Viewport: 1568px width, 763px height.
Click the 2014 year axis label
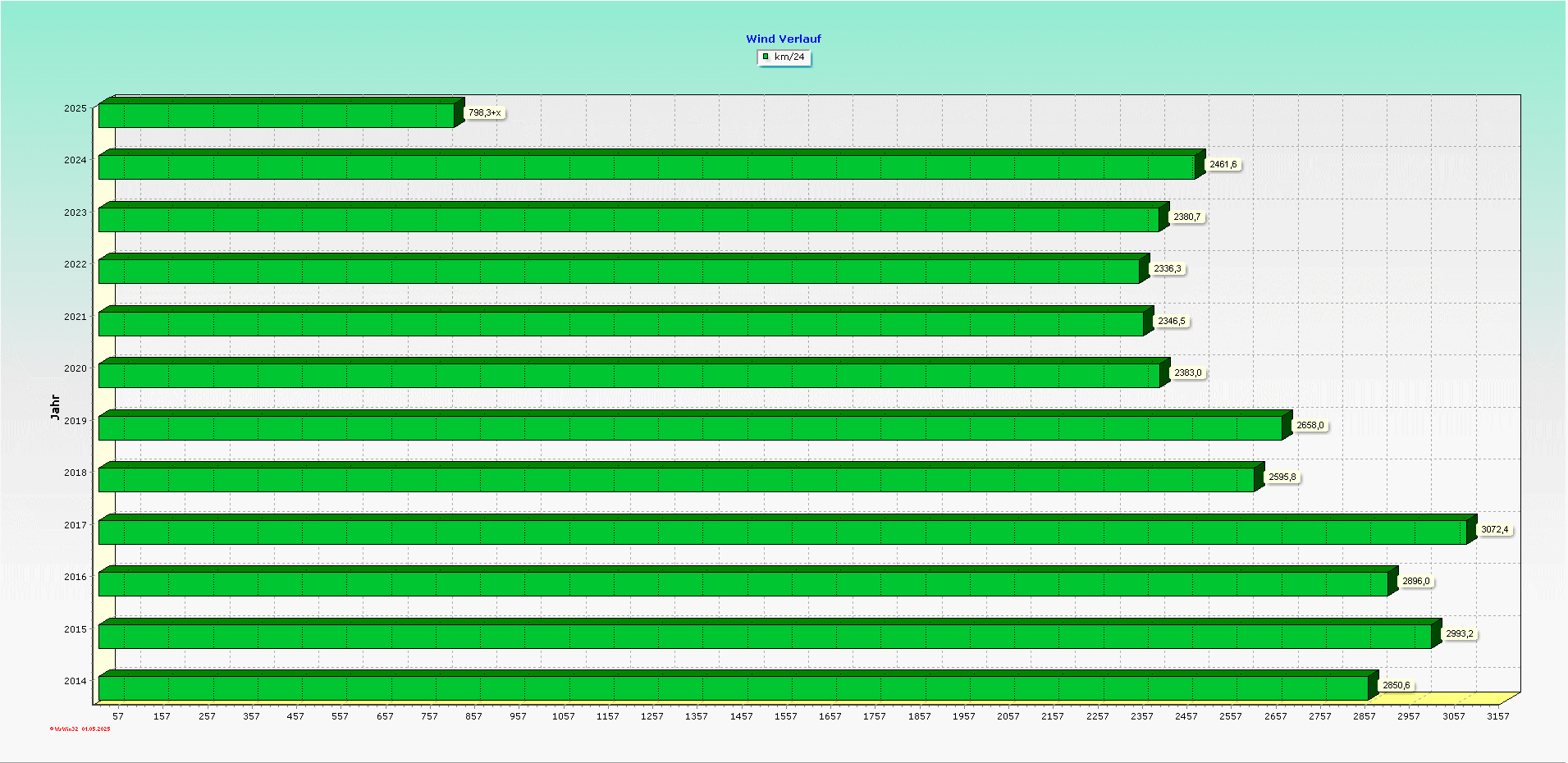click(x=75, y=681)
